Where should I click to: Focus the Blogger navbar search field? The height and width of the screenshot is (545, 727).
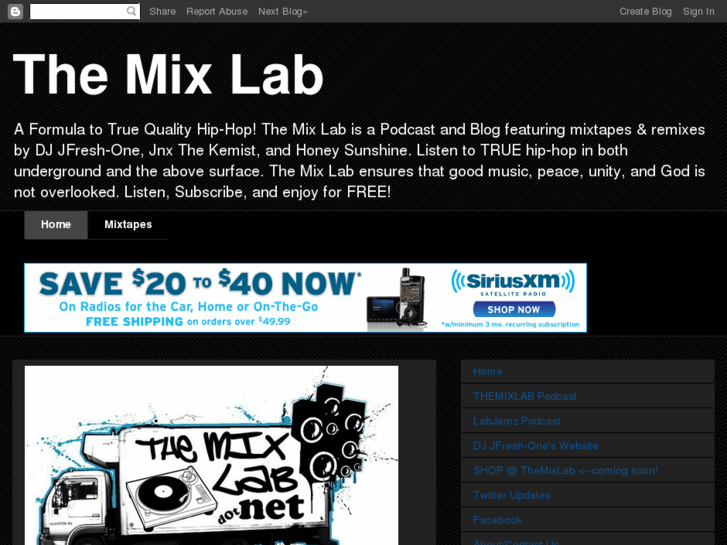[x=78, y=12]
